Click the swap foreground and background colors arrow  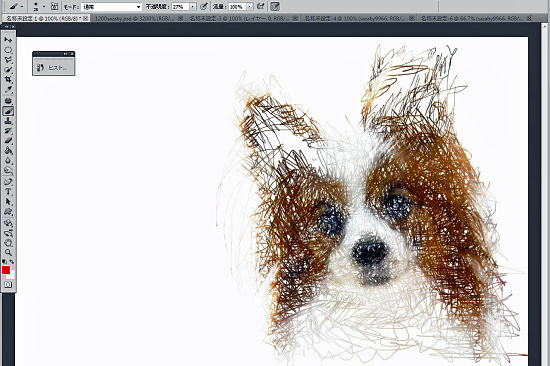click(x=12, y=262)
